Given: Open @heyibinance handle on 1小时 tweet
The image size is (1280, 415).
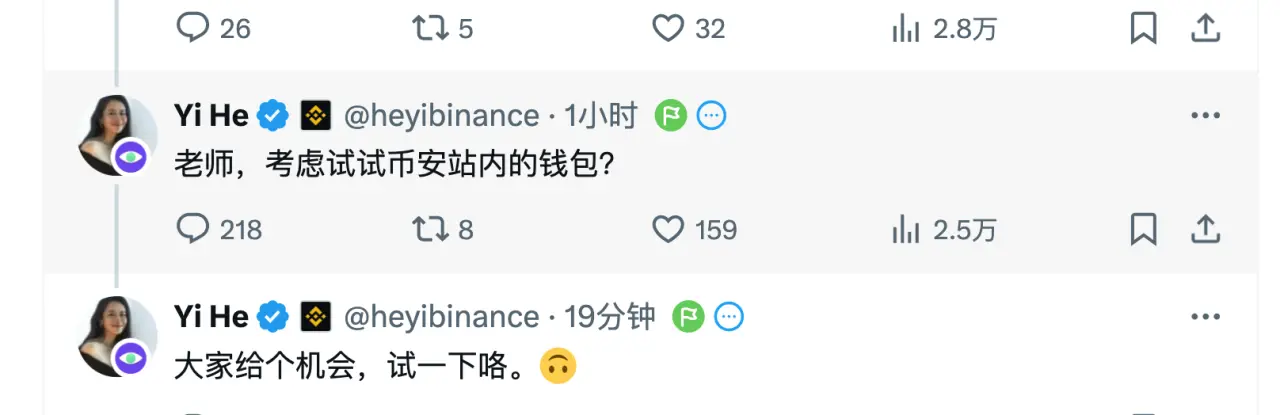Looking at the screenshot, I should 441,116.
